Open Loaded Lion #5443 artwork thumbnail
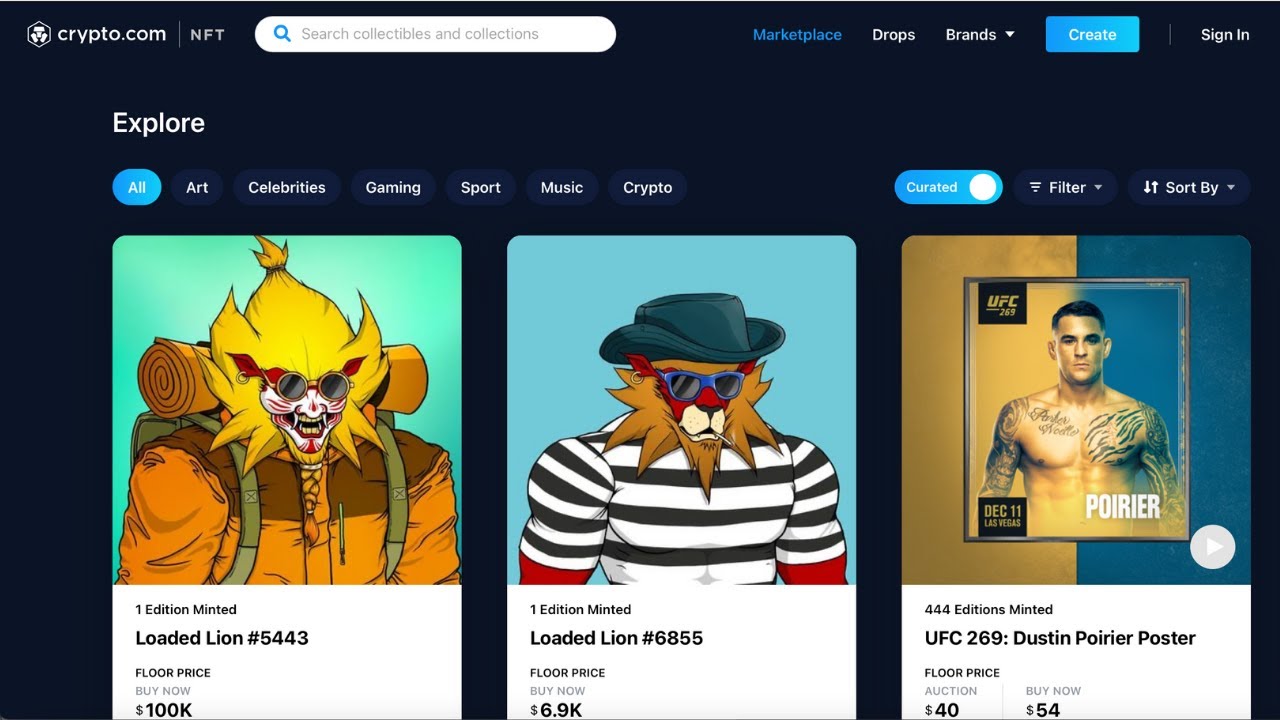 coord(287,410)
